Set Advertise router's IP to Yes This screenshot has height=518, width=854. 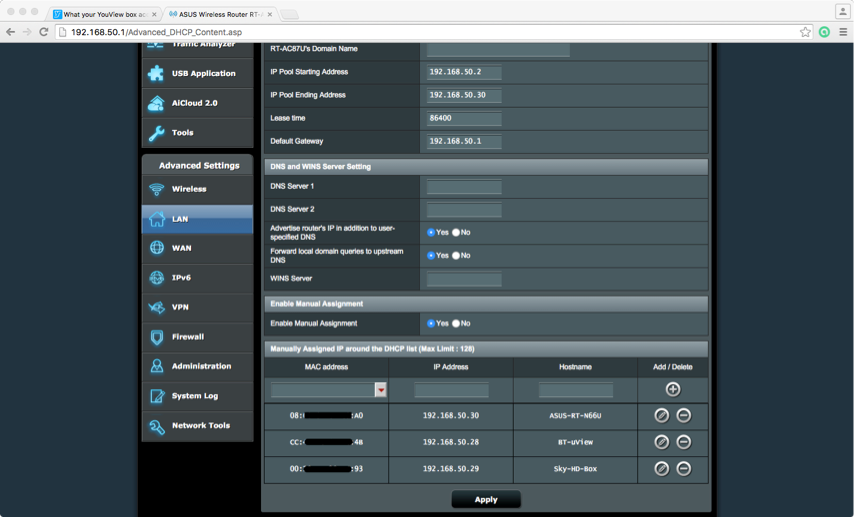(x=431, y=233)
